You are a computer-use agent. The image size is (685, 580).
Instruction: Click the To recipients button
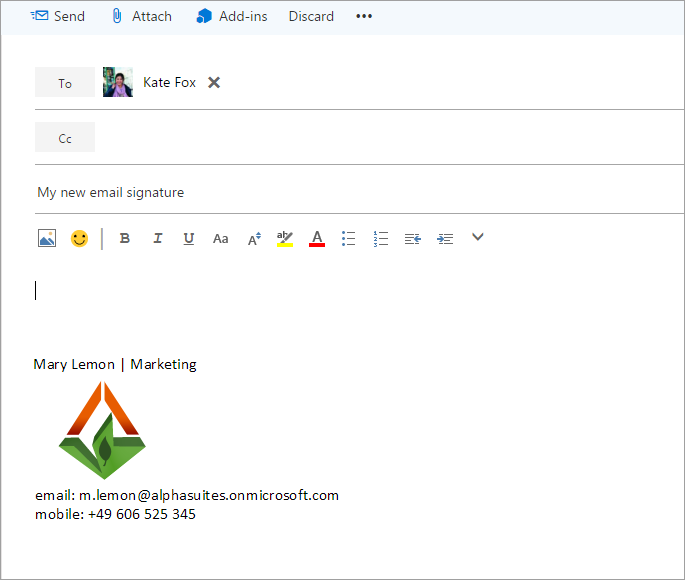coord(65,82)
